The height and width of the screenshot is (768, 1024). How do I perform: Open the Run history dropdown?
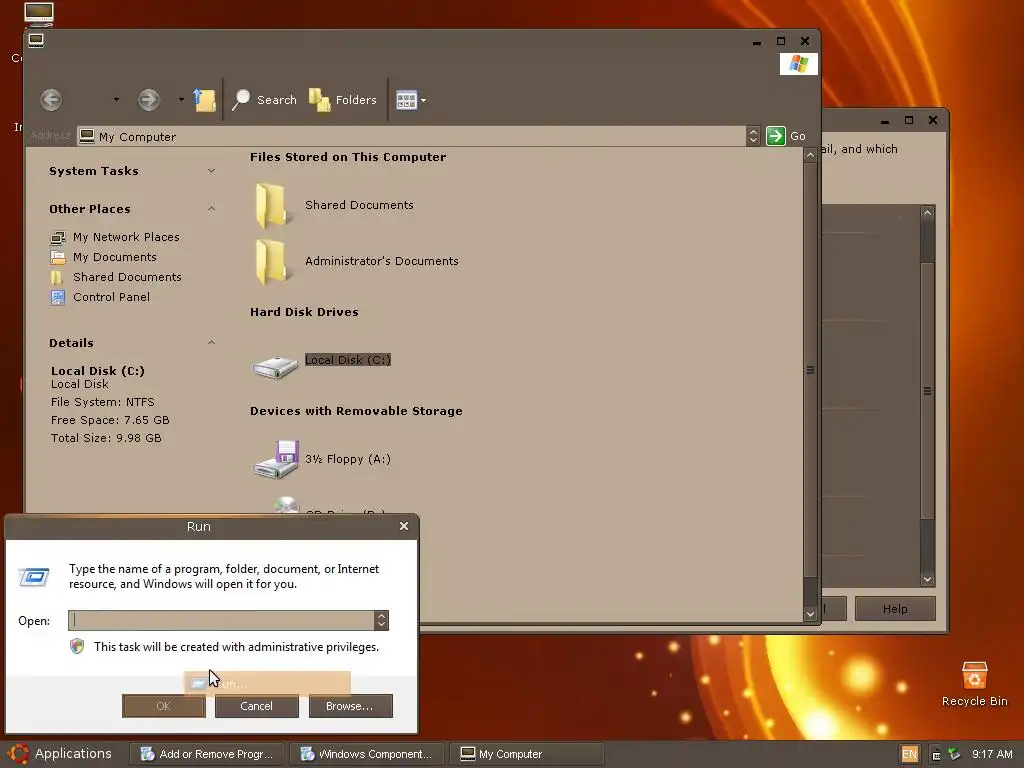coord(381,620)
